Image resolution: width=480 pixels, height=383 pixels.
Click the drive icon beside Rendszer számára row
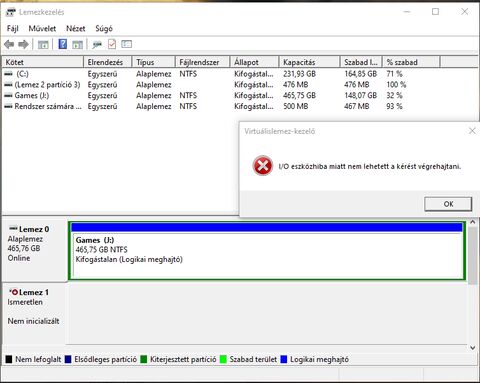point(8,106)
